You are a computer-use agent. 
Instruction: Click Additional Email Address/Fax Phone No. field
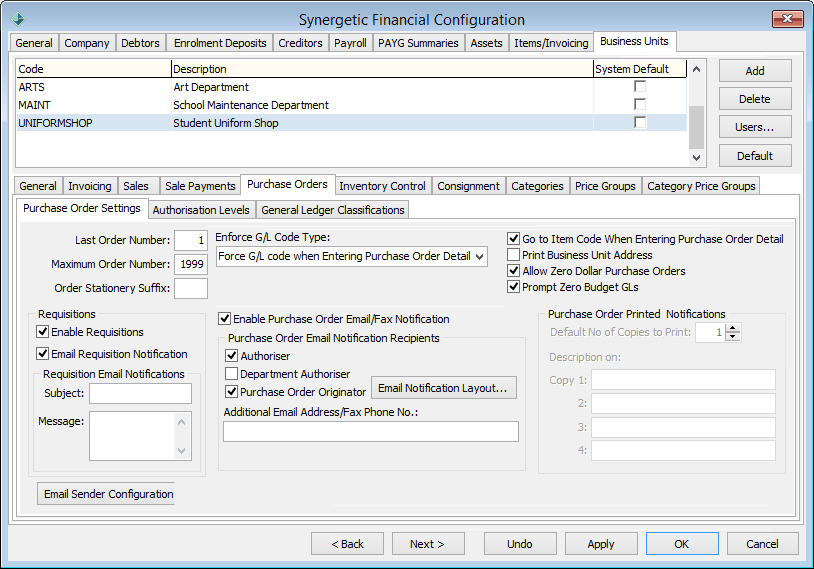click(371, 431)
